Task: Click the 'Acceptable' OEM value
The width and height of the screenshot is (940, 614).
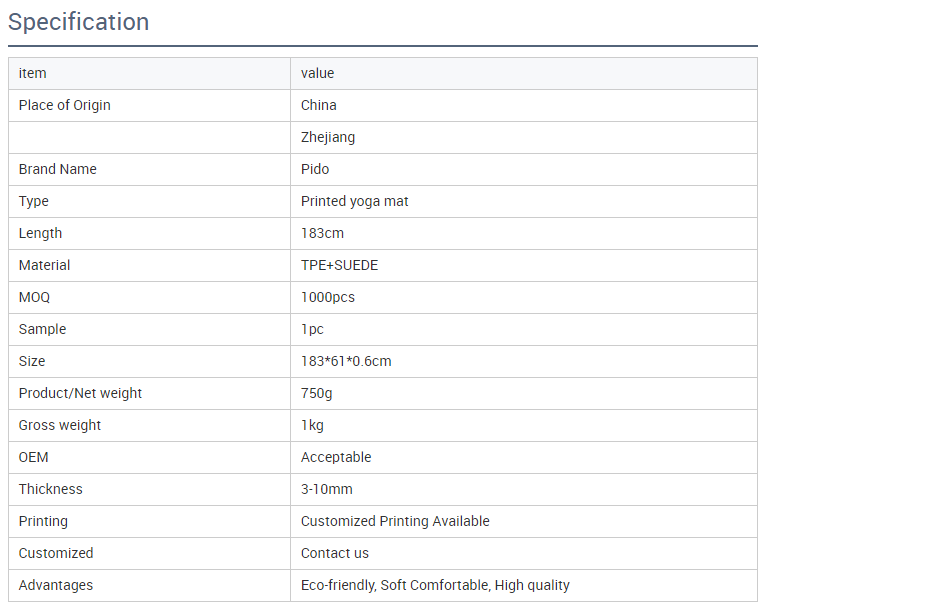Action: (x=336, y=457)
